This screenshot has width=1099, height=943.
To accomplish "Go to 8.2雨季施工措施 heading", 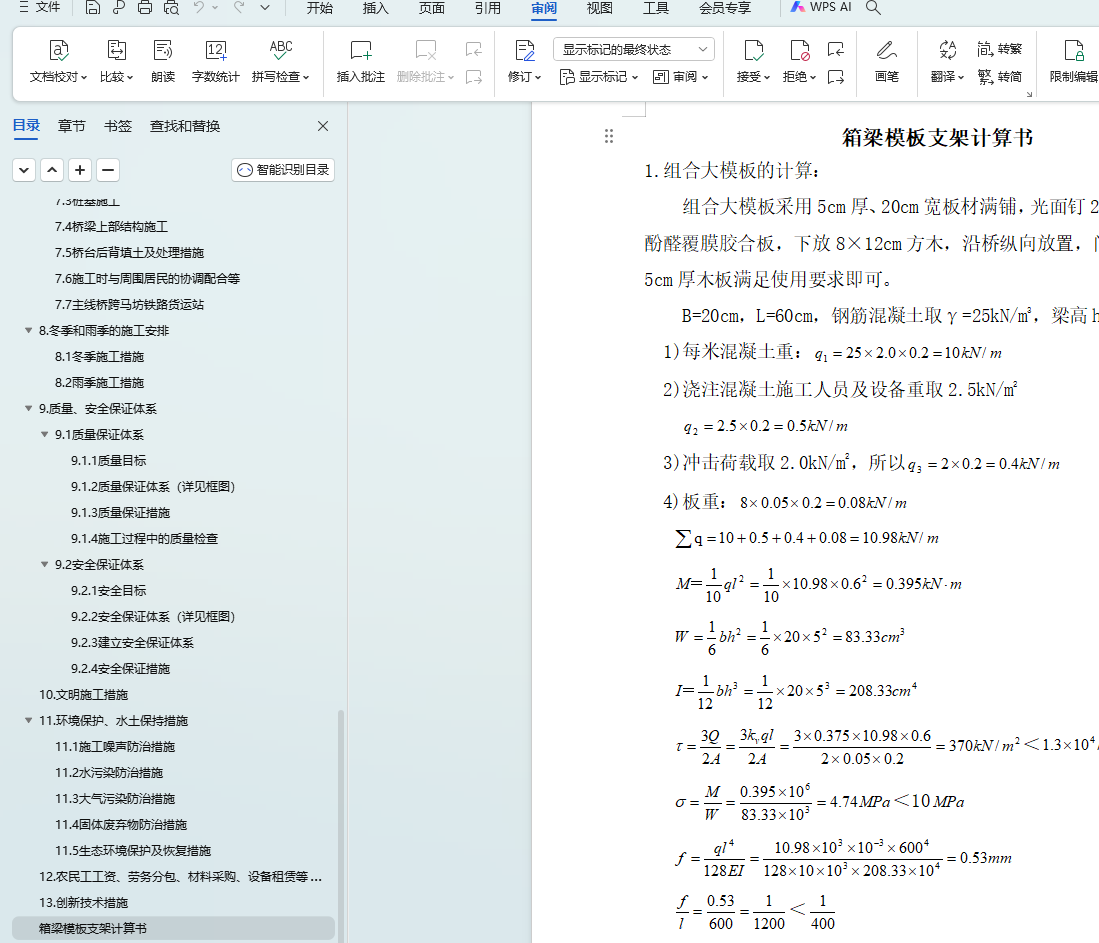I will click(x=100, y=383).
